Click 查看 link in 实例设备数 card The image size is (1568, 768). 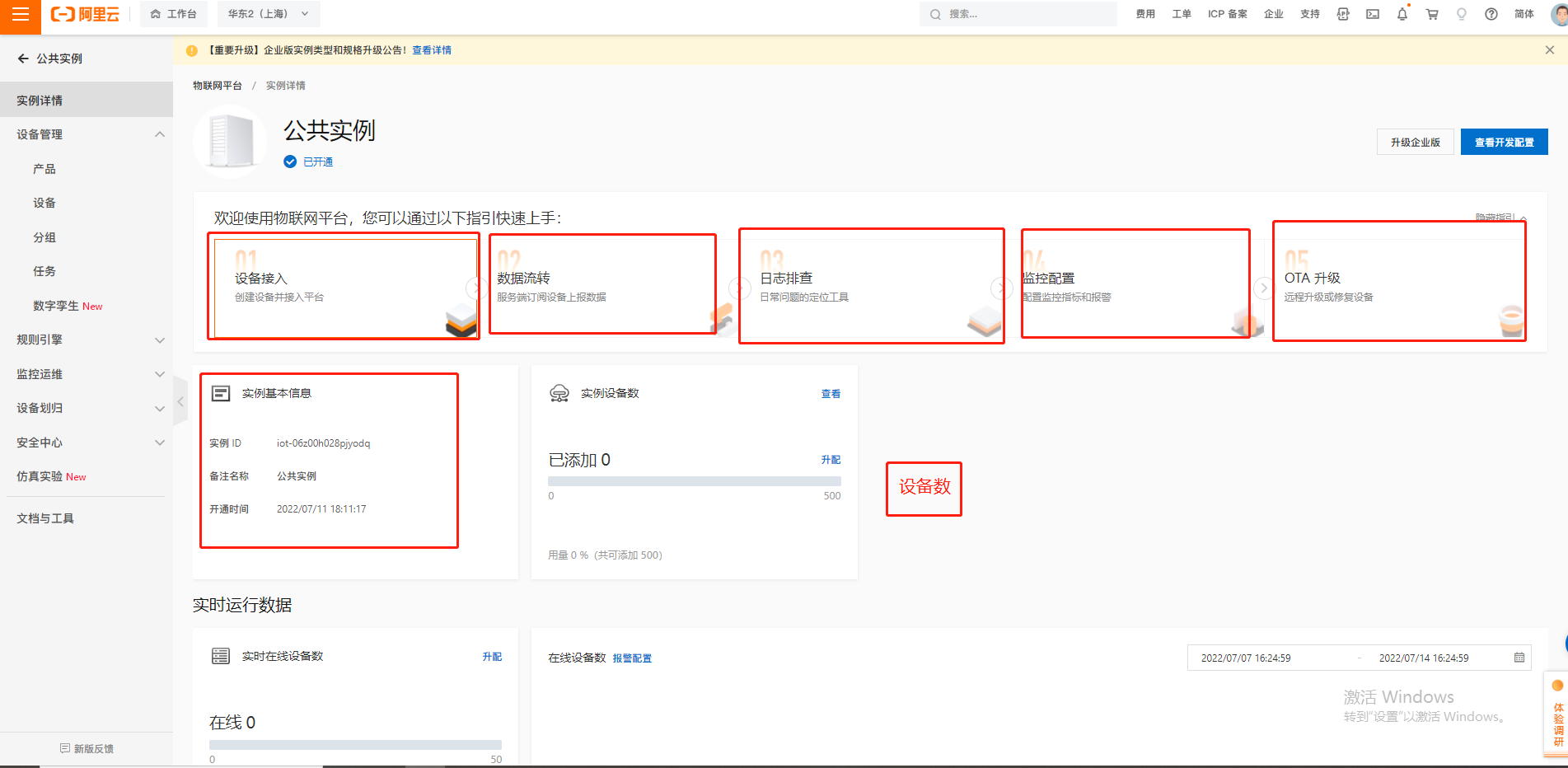pyautogui.click(x=831, y=394)
